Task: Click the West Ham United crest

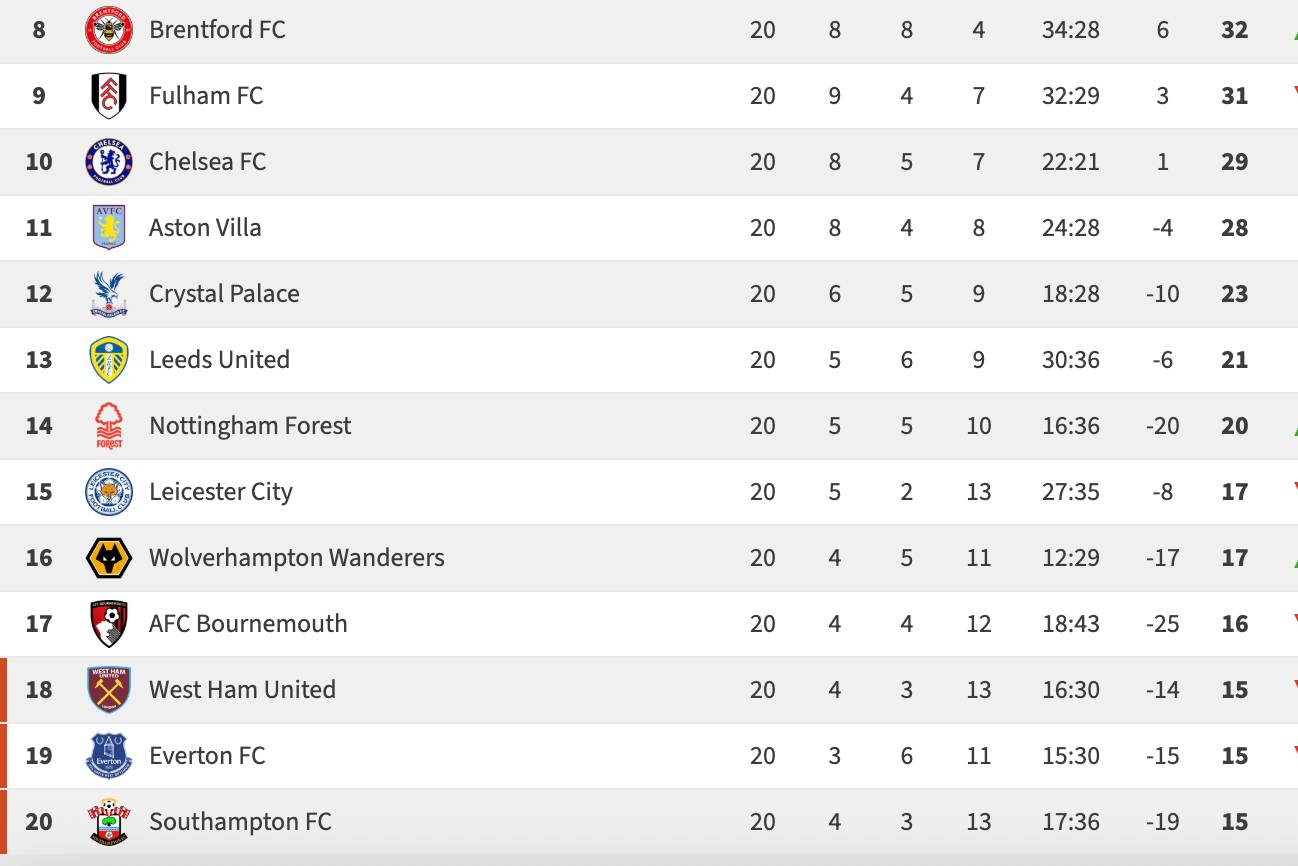Action: [x=108, y=690]
